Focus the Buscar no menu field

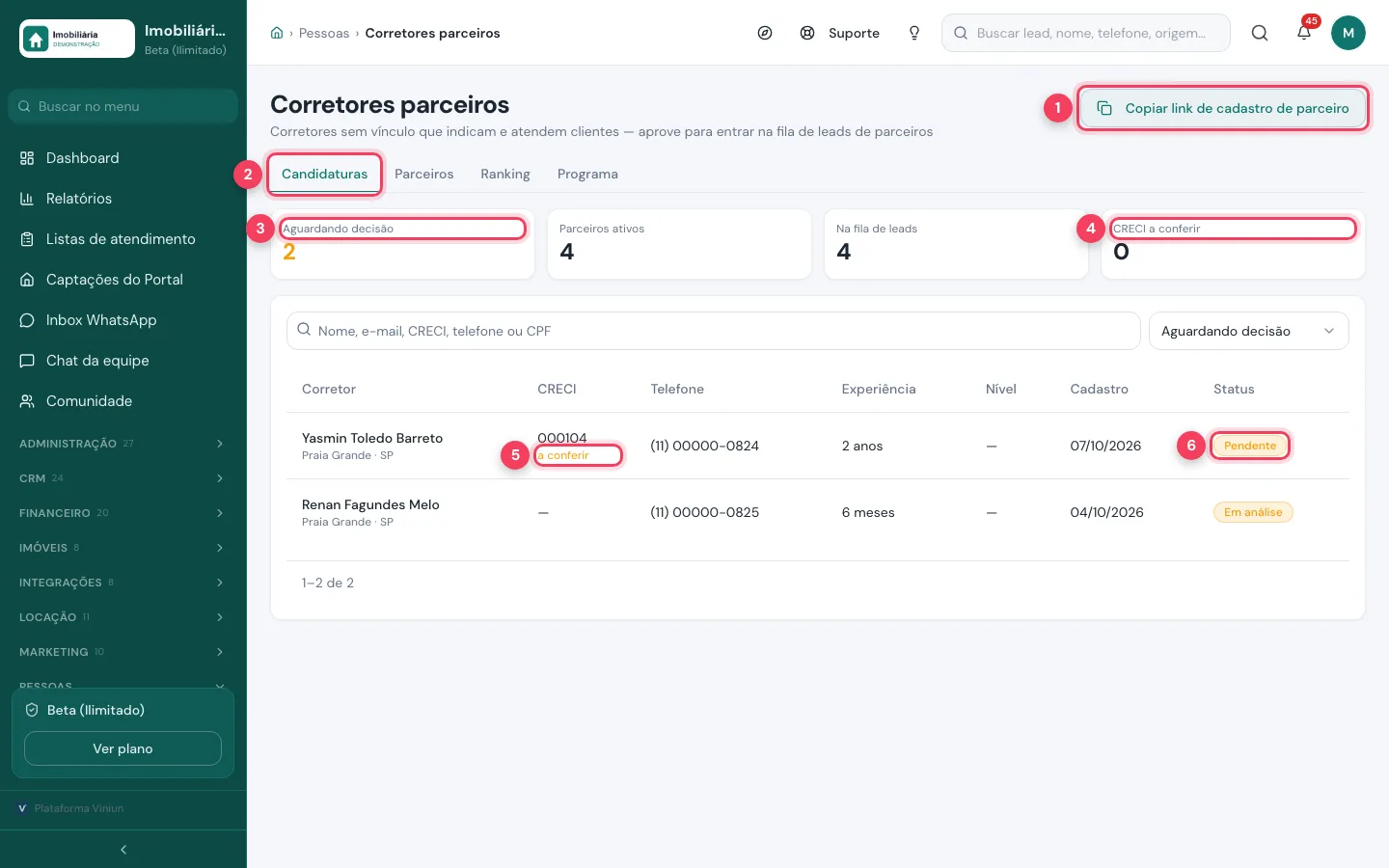pyautogui.click(x=123, y=106)
